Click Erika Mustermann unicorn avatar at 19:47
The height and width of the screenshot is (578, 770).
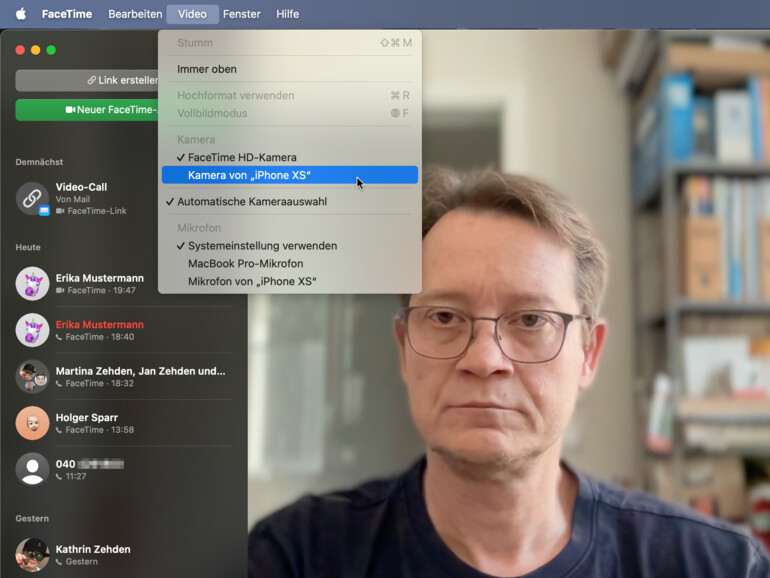pyautogui.click(x=32, y=283)
